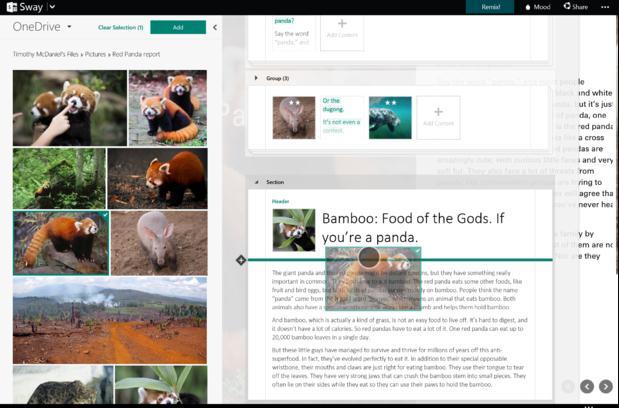
Task: Toggle emphasis stars on aardvark image
Action: point(294,103)
